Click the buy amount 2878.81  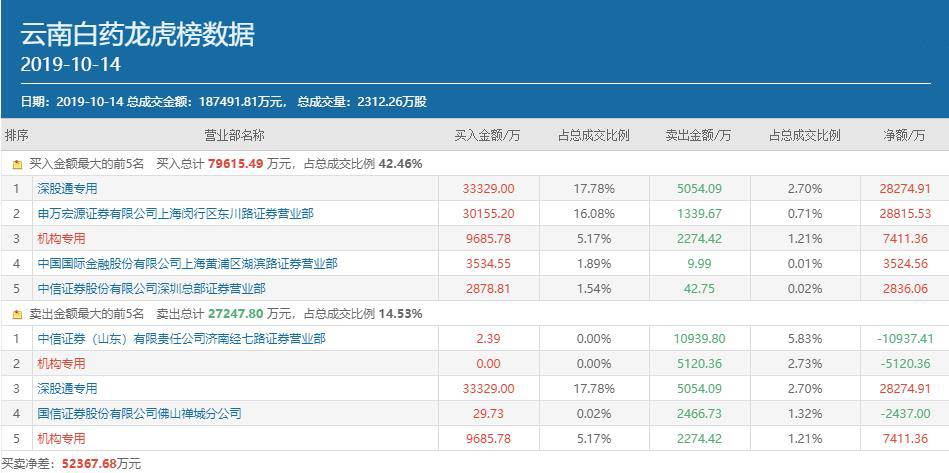(x=488, y=289)
